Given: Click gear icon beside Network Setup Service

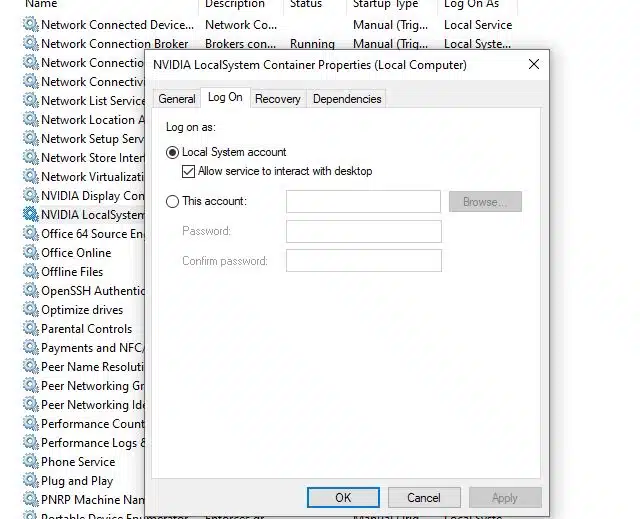Looking at the screenshot, I should coord(31,138).
